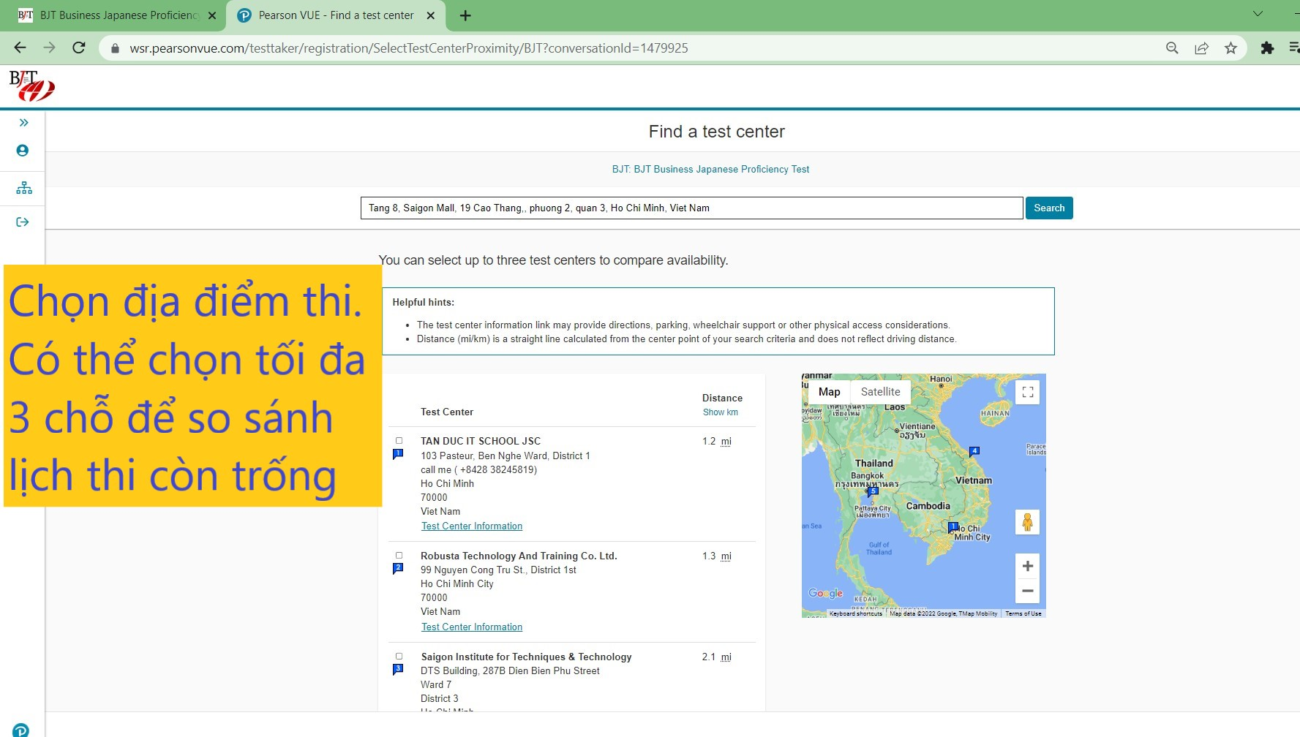This screenshot has width=1300, height=737.
Task: Click map marker 1 at Ho Chi Minh City
Action: pos(953,527)
